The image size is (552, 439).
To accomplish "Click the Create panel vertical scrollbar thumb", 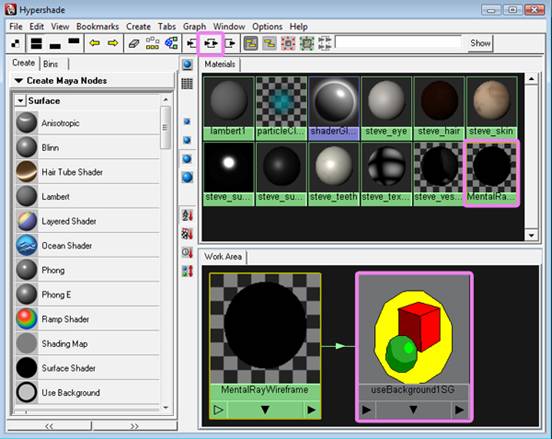I will point(165,127).
